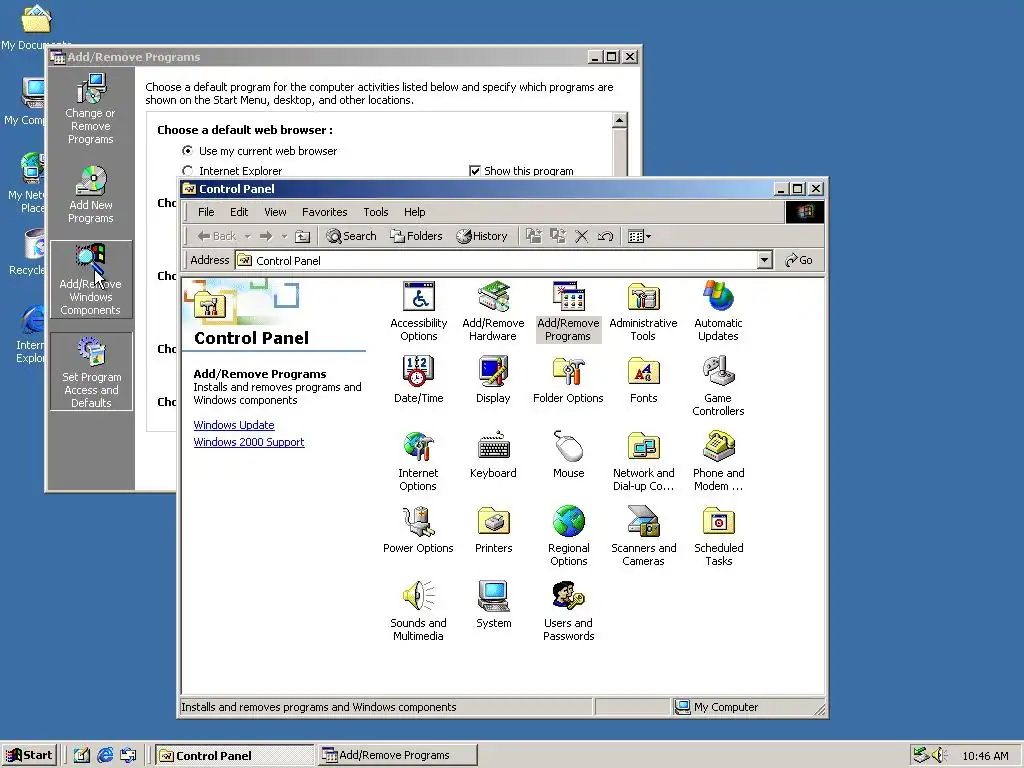1024x768 pixels.
Task: Toggle Show this program checkbox
Action: point(475,171)
